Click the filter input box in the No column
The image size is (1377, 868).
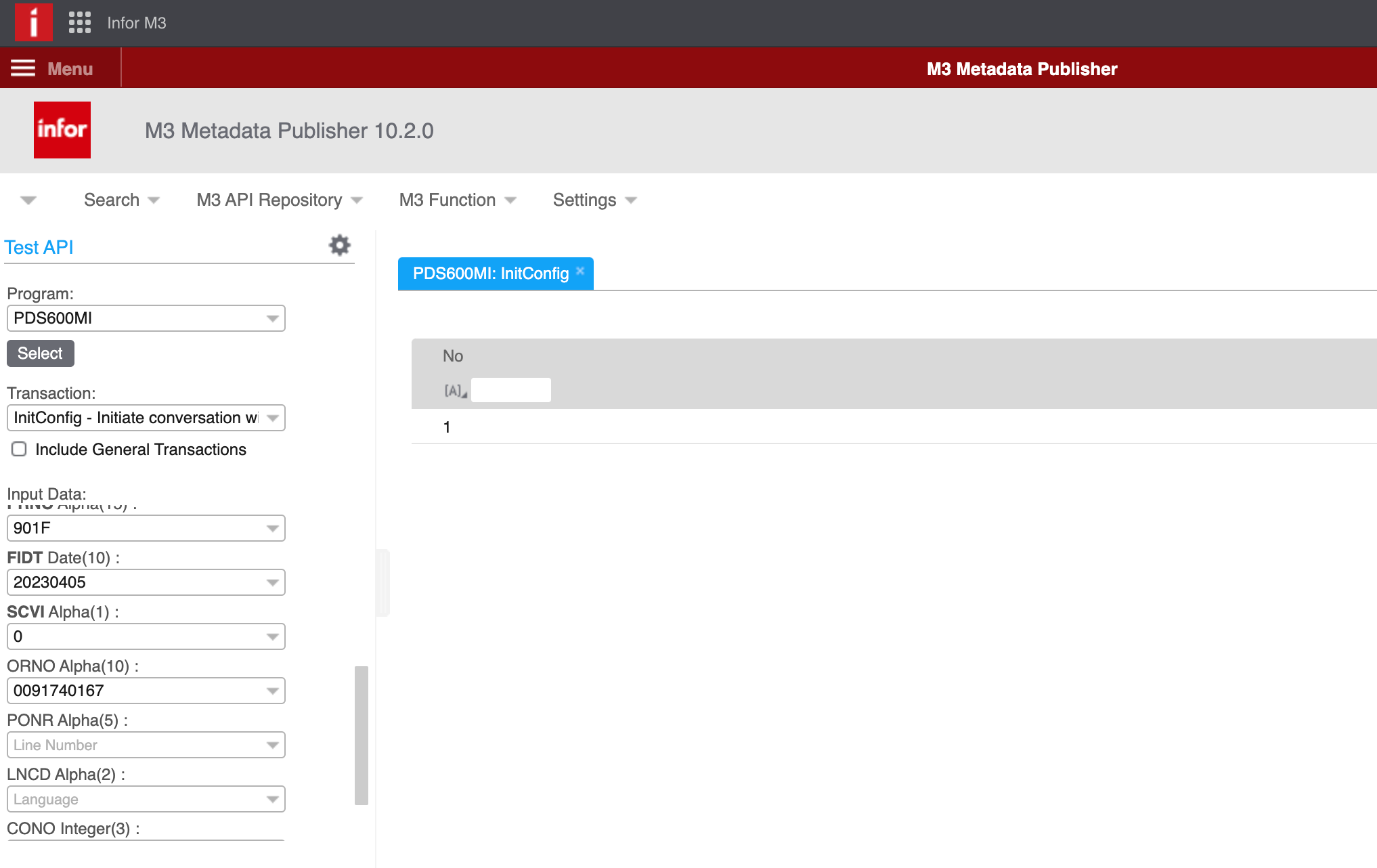(x=511, y=389)
